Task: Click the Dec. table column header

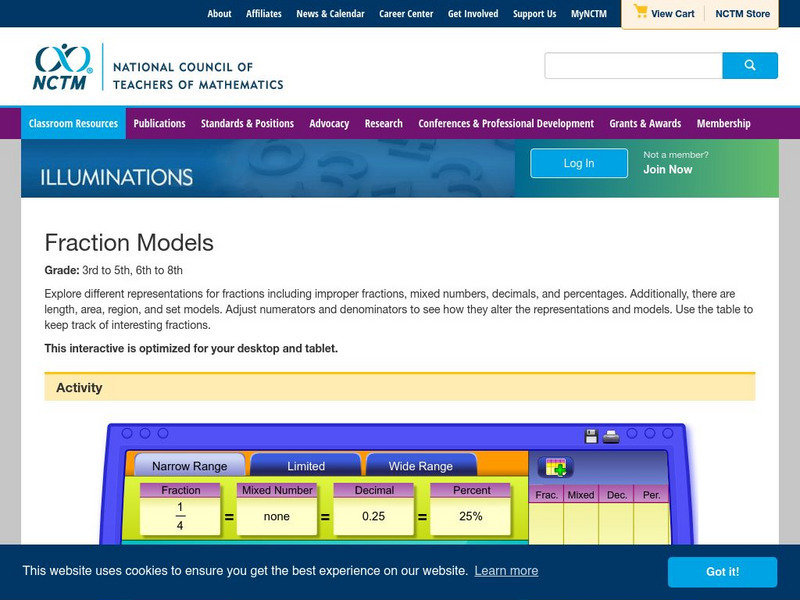Action: tap(616, 494)
